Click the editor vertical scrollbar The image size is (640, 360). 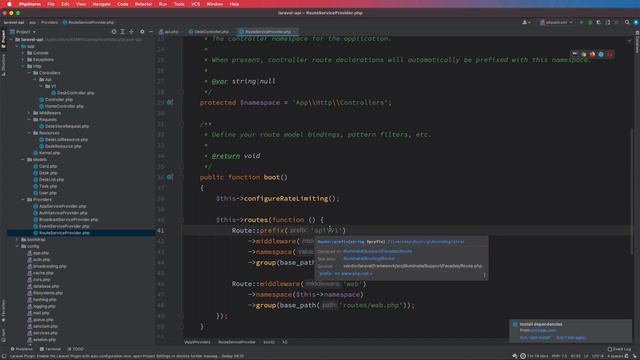(632, 192)
